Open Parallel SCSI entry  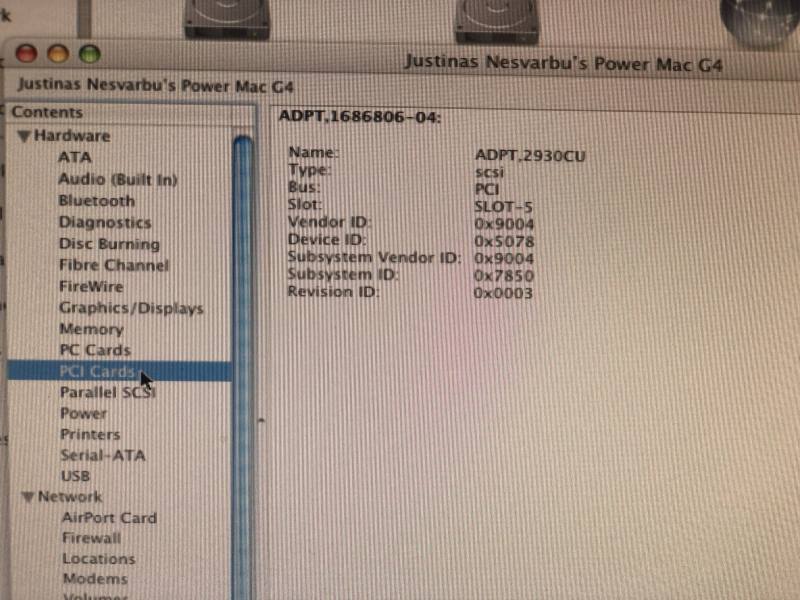pos(108,392)
